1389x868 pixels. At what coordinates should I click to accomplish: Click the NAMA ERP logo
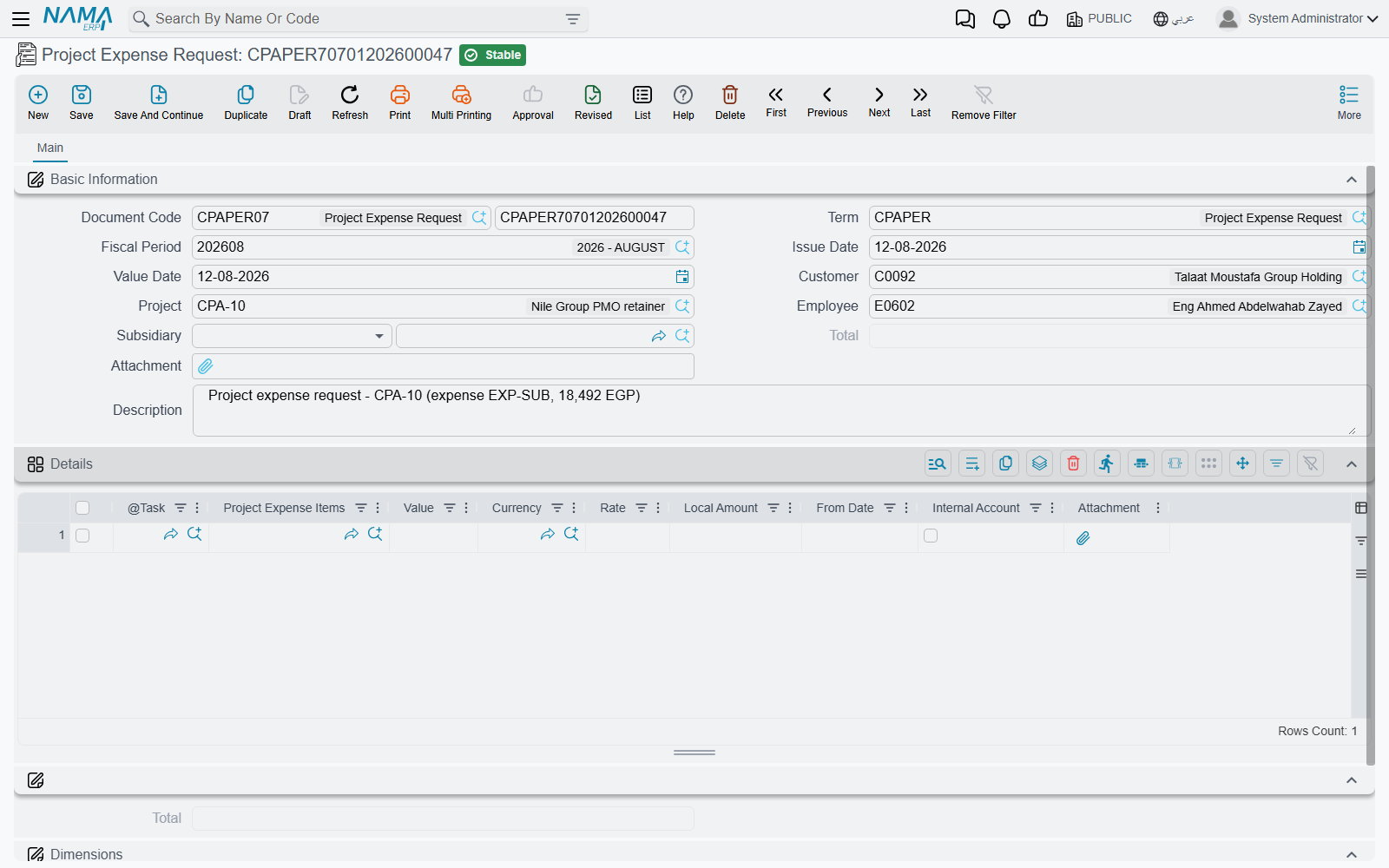point(78,18)
